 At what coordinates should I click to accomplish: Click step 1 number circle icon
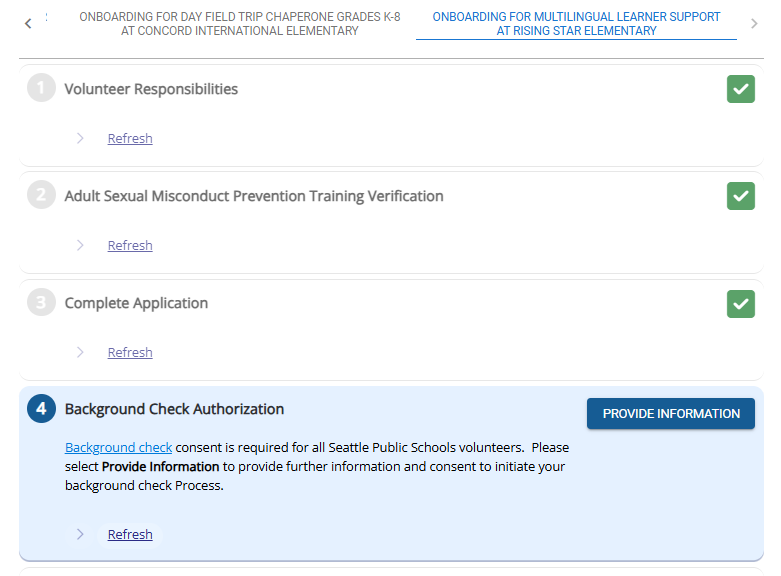41,89
